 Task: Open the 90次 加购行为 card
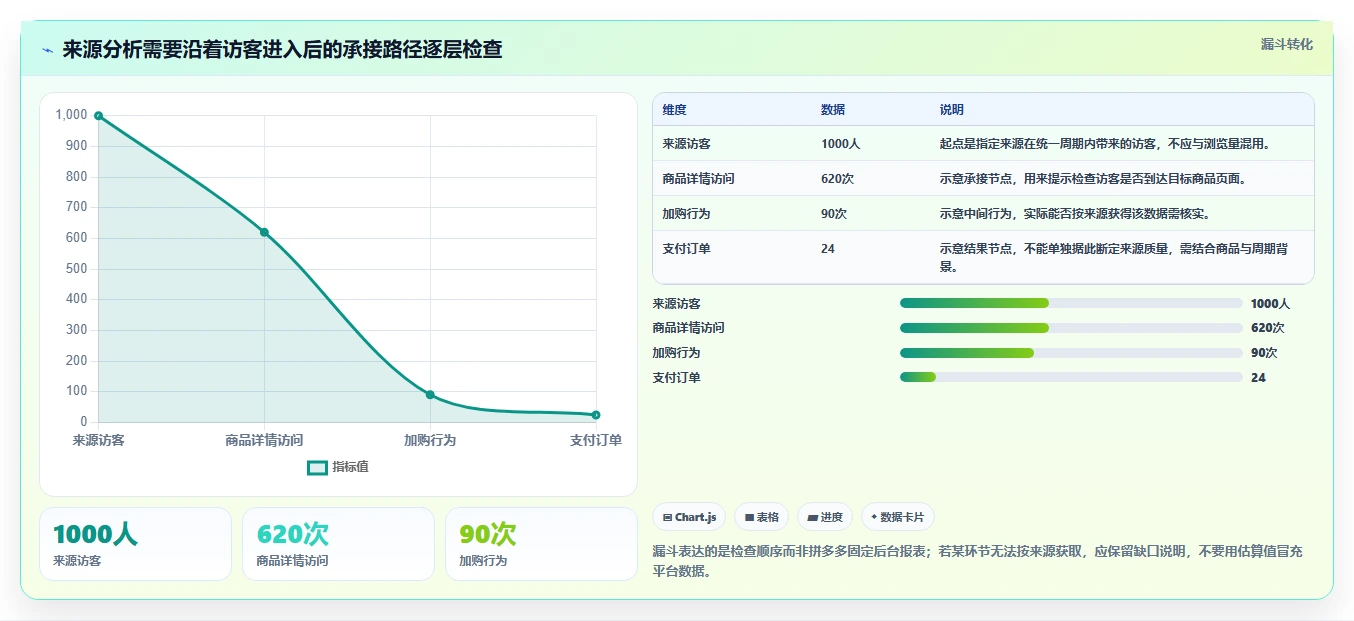(541, 544)
